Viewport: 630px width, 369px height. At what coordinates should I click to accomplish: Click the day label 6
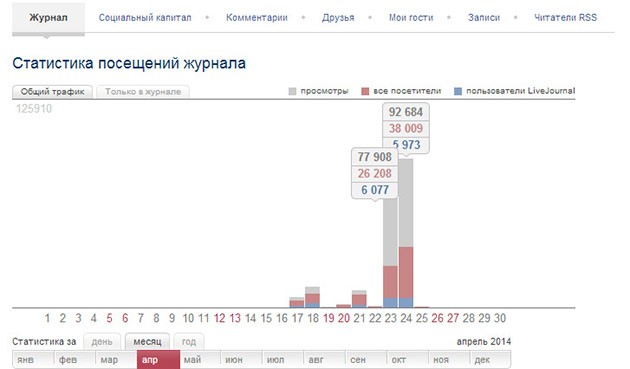pos(125,318)
